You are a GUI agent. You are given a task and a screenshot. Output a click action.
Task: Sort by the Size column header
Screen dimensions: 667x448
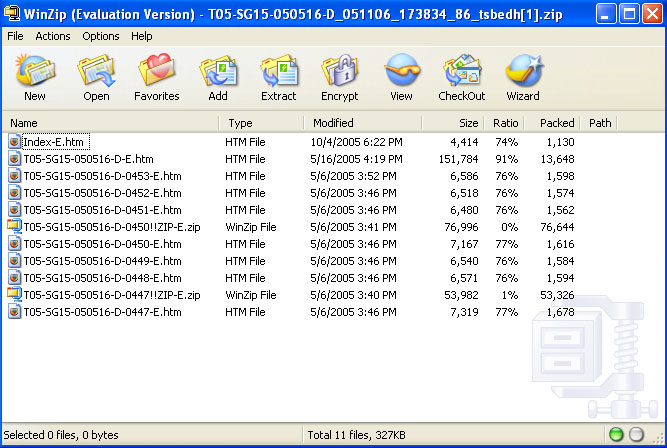(453, 123)
